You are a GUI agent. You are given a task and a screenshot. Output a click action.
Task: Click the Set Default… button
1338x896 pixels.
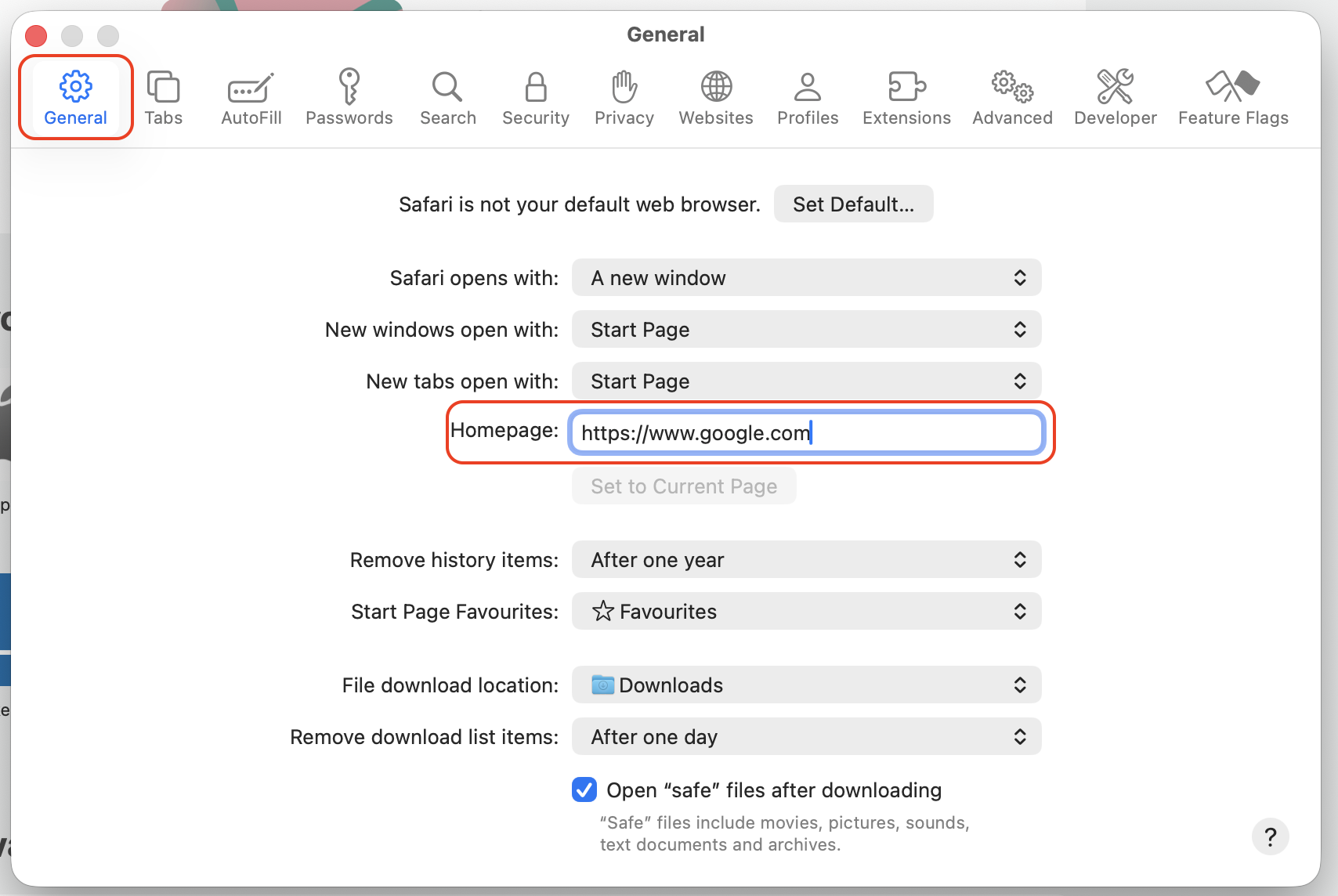[x=853, y=204]
